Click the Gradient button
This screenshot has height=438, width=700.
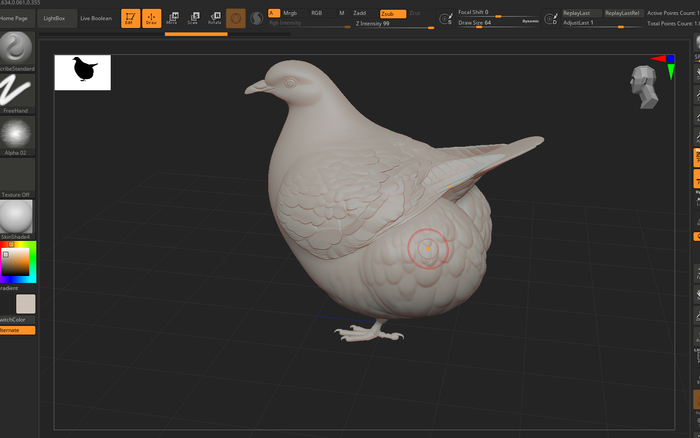pos(9,288)
